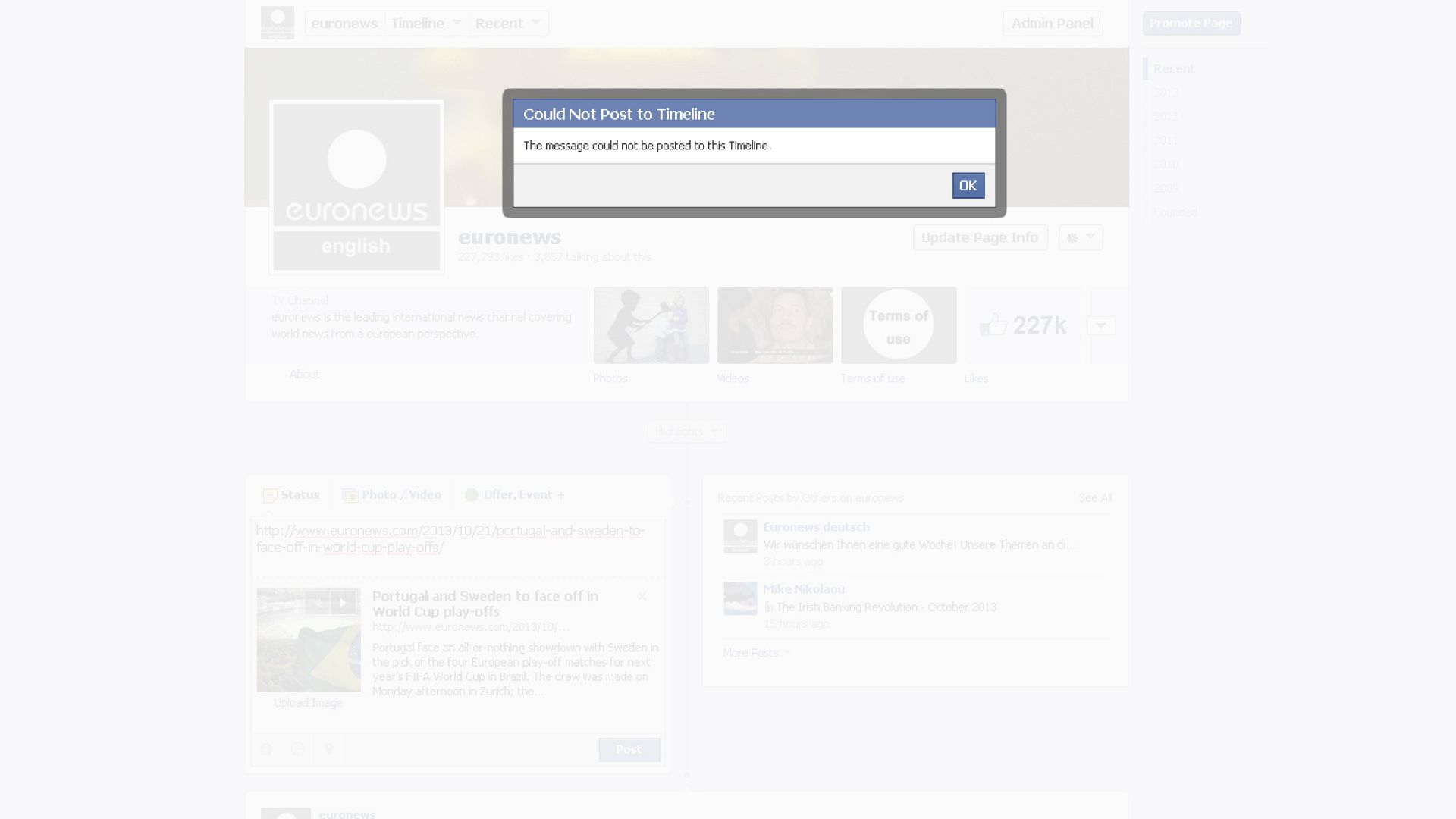Click the euronews english profile picture
The image size is (1456, 819).
pyautogui.click(x=356, y=187)
